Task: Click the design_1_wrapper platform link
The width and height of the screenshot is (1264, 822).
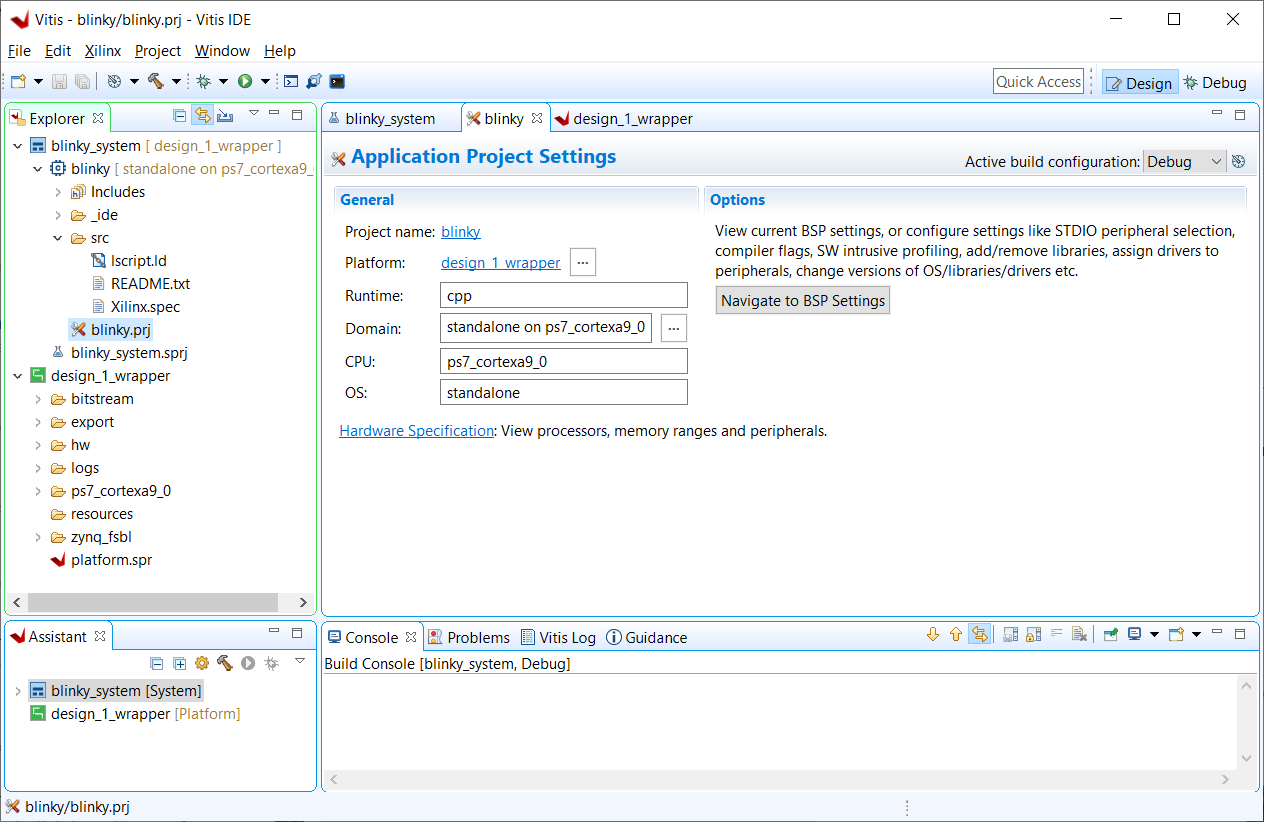Action: click(x=501, y=263)
